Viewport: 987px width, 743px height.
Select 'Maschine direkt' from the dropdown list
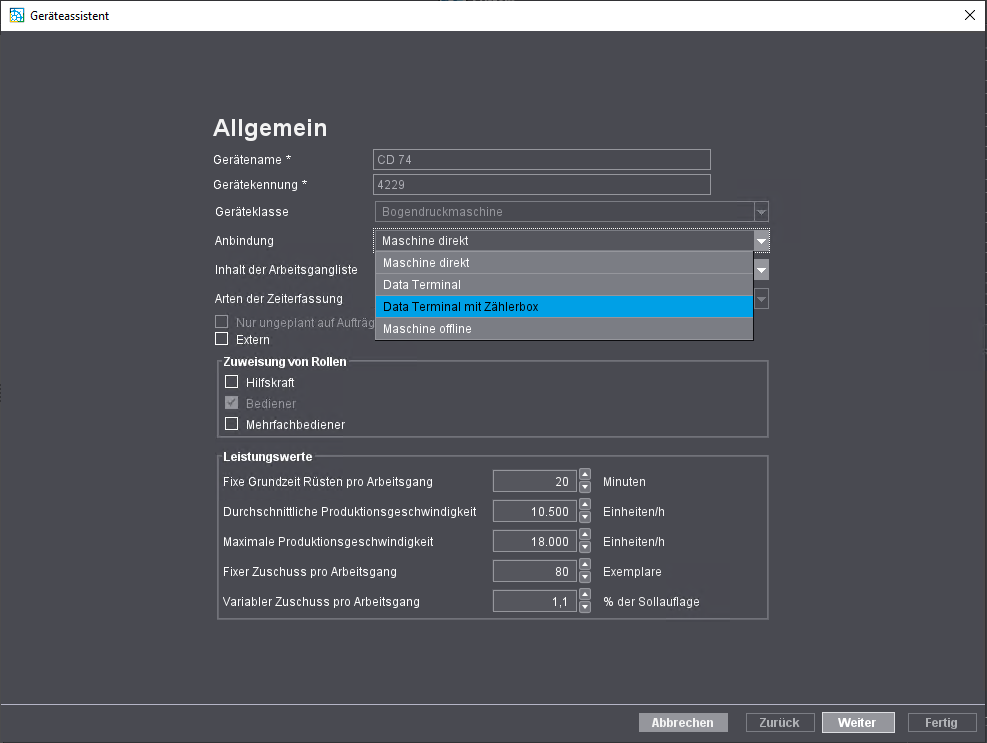[x=564, y=263]
